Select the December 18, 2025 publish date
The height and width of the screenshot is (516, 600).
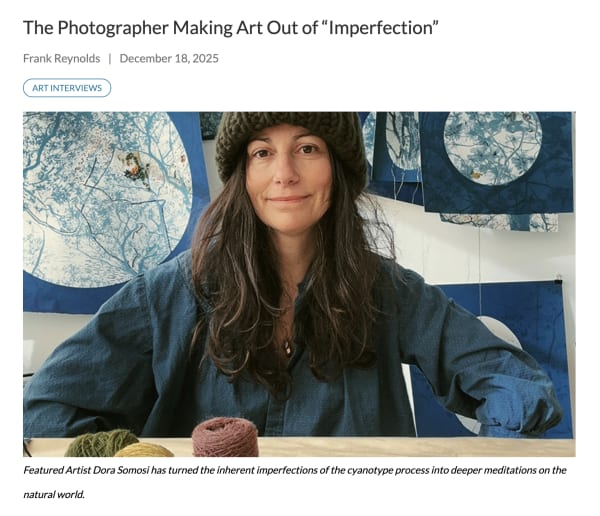169,59
